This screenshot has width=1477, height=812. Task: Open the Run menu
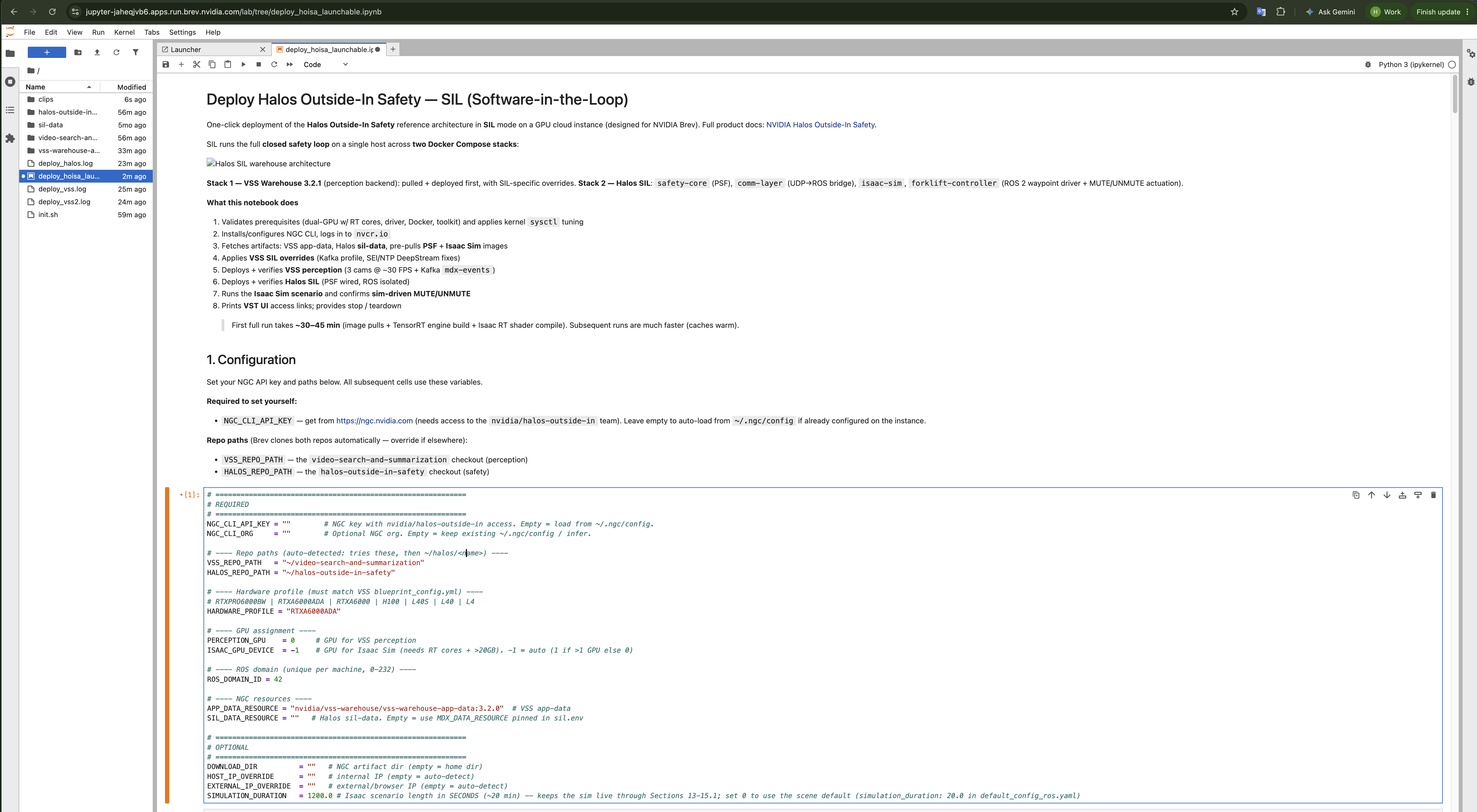coord(98,33)
